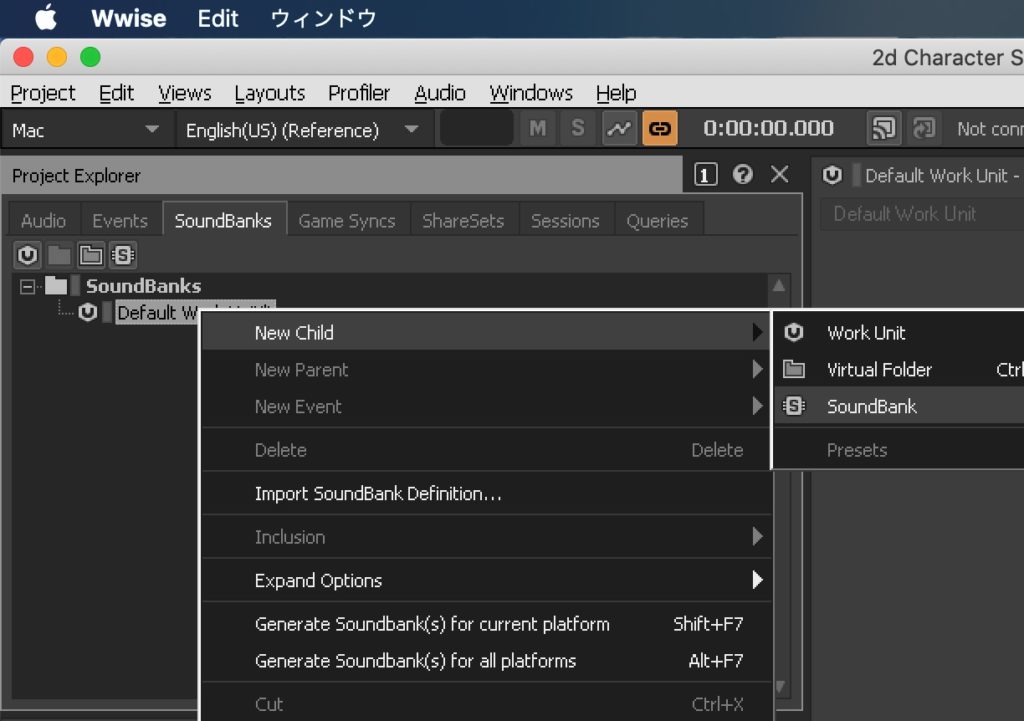Open the Project menu

[43, 93]
